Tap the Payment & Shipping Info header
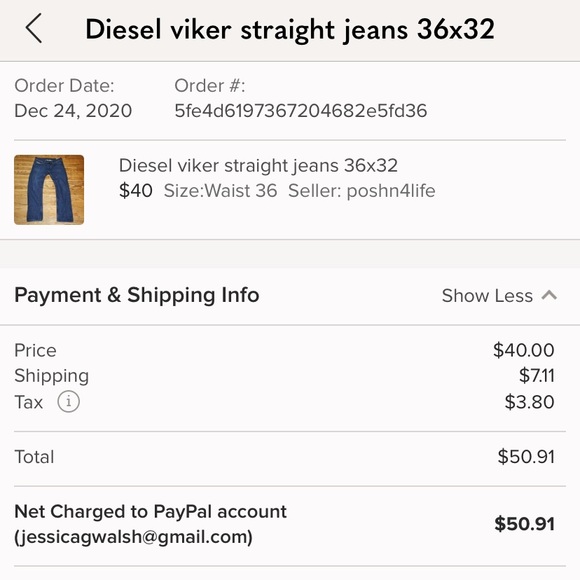 click(136, 295)
